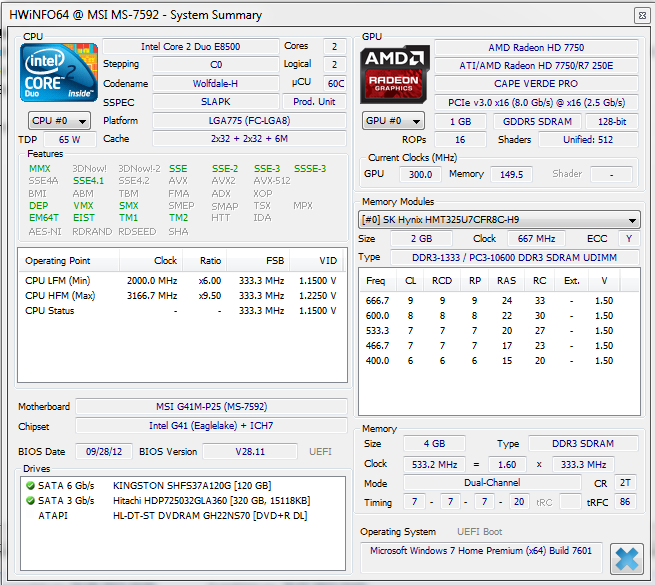The width and height of the screenshot is (655, 585).
Task: Select the Hitachi HDP725032GLA360 drive entry
Action: pyautogui.click(x=183, y=501)
